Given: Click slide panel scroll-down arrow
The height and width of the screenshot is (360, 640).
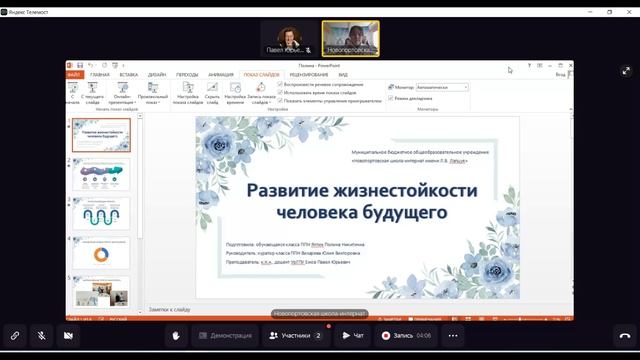Looking at the screenshot, I should [x=140, y=312].
